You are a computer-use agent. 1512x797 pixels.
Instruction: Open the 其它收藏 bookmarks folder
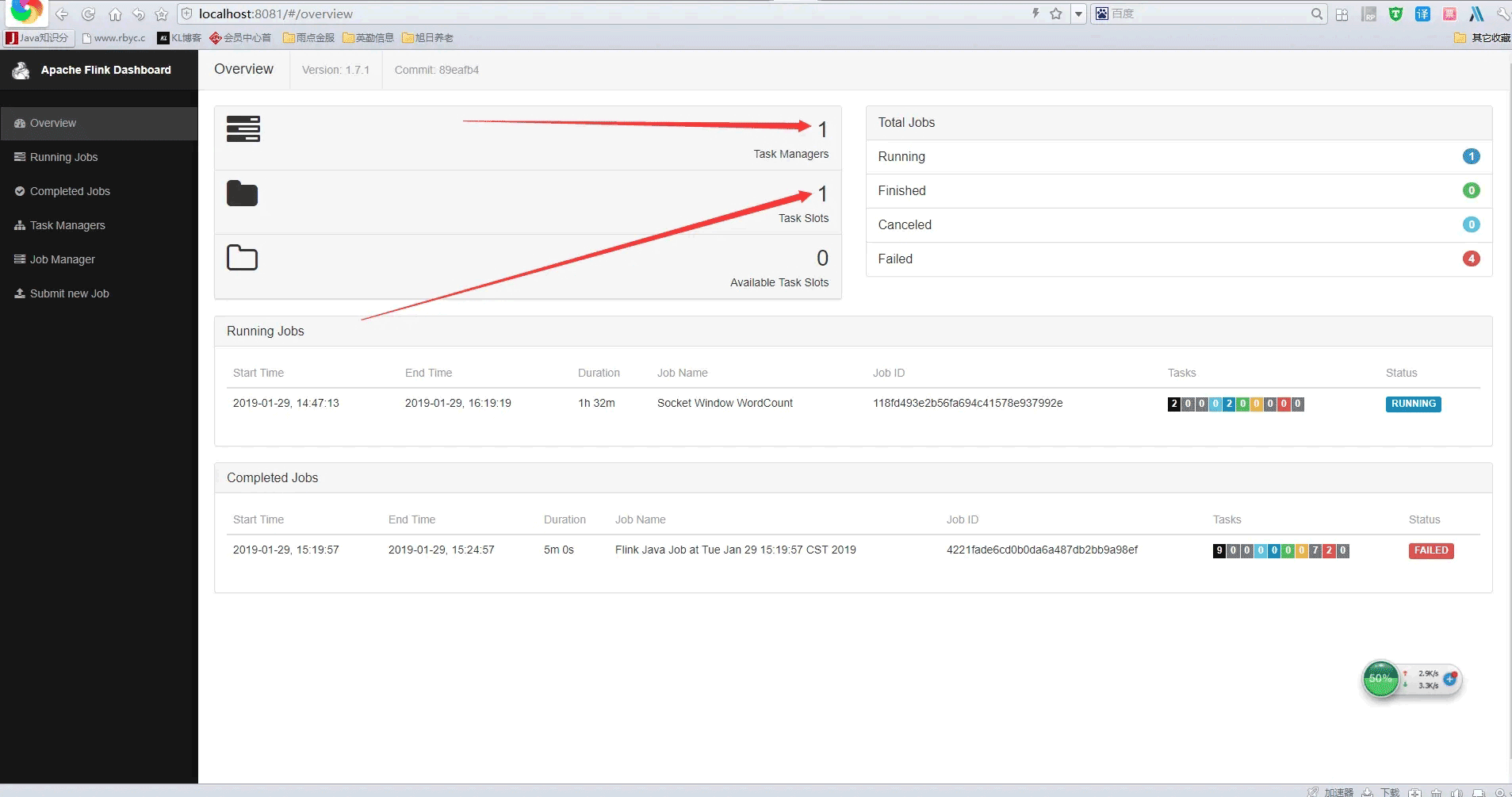click(1482, 37)
